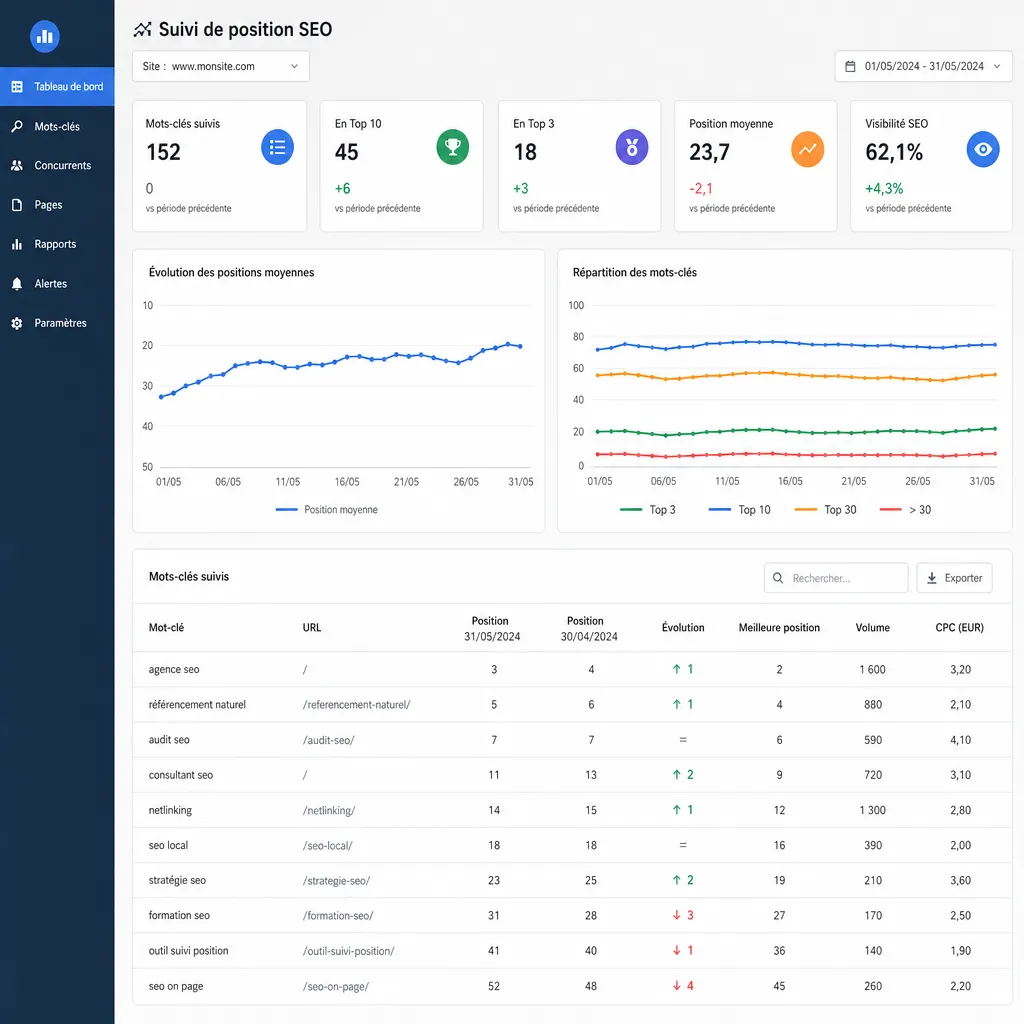Screen dimensions: 1024x1024
Task: Click the red down arrow for seo on page
Action: click(x=677, y=985)
